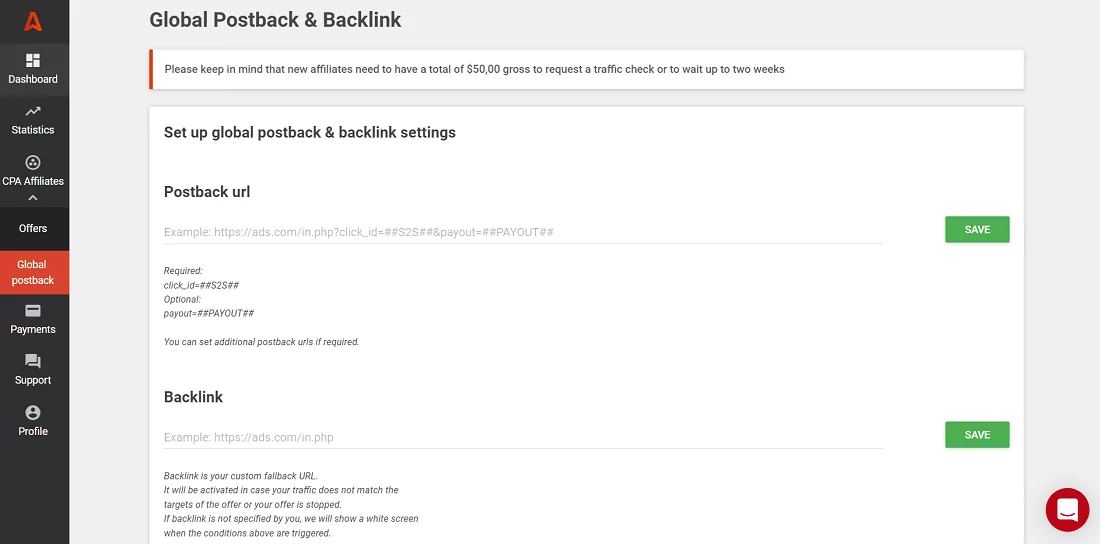Image resolution: width=1100 pixels, height=544 pixels.
Task: Focus the Backlink input field
Action: click(x=523, y=437)
